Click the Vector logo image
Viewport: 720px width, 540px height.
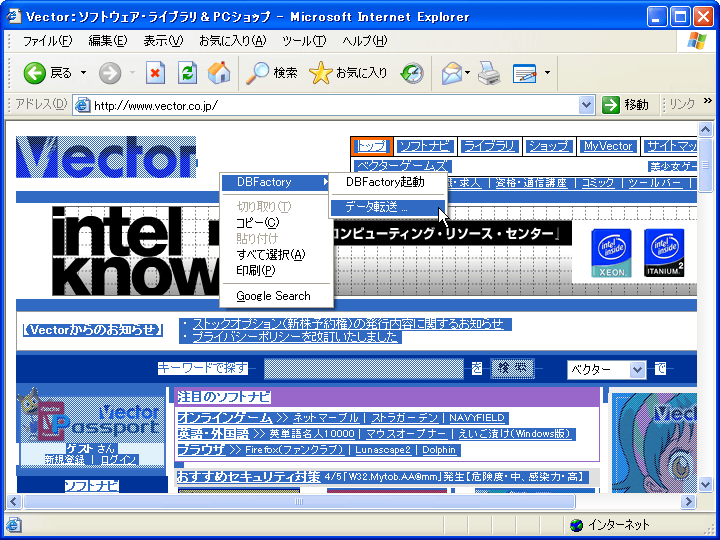[107, 157]
